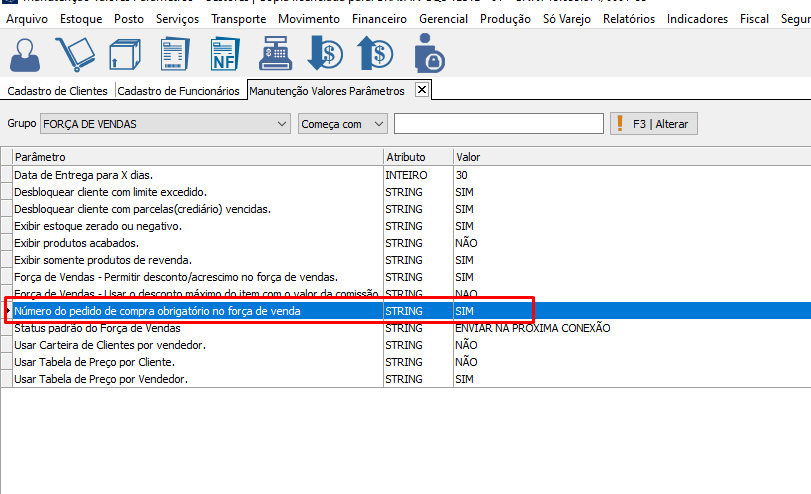
Task: Open the Financeiro menu
Action: pyautogui.click(x=380, y=19)
